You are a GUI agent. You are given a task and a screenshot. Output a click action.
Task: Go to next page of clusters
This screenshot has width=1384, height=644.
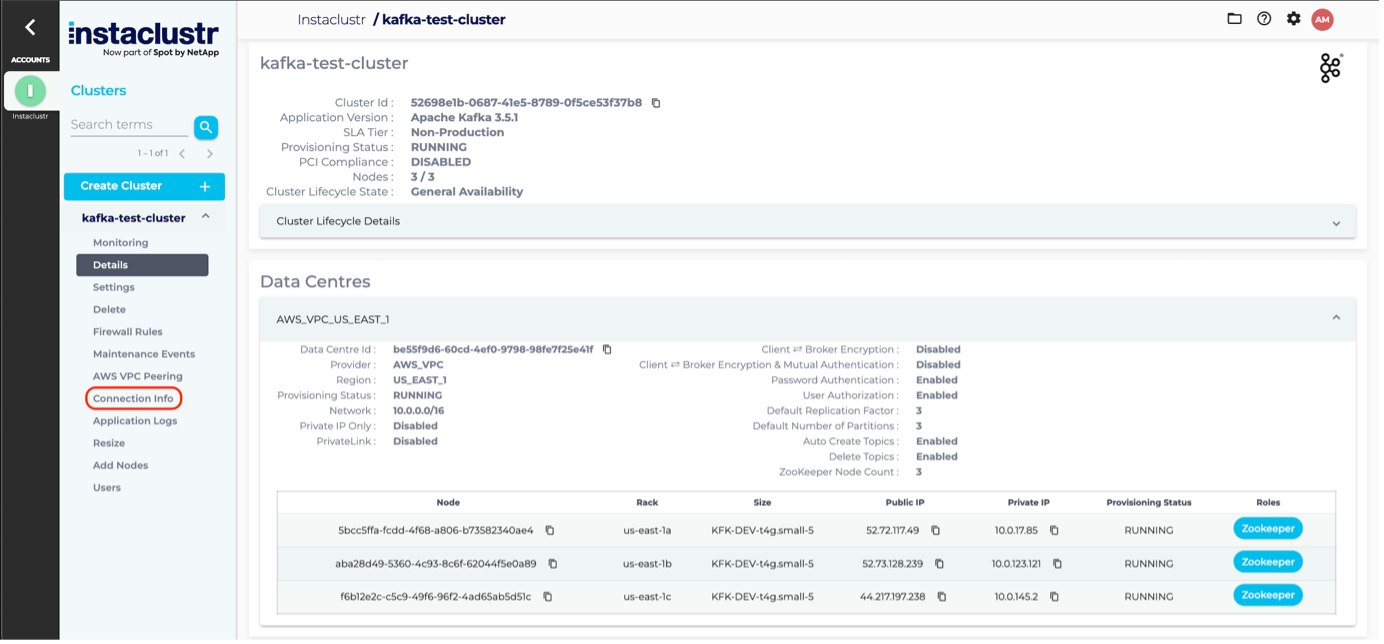[x=210, y=154]
